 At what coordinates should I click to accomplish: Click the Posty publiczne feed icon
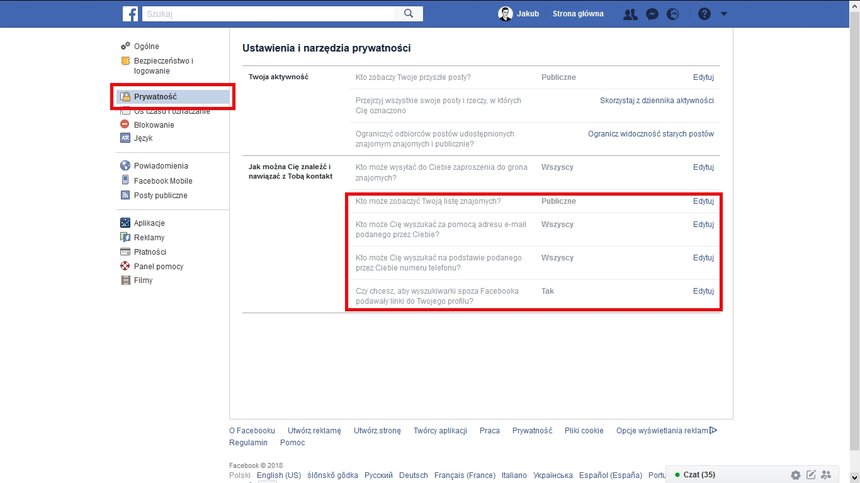(x=125, y=195)
